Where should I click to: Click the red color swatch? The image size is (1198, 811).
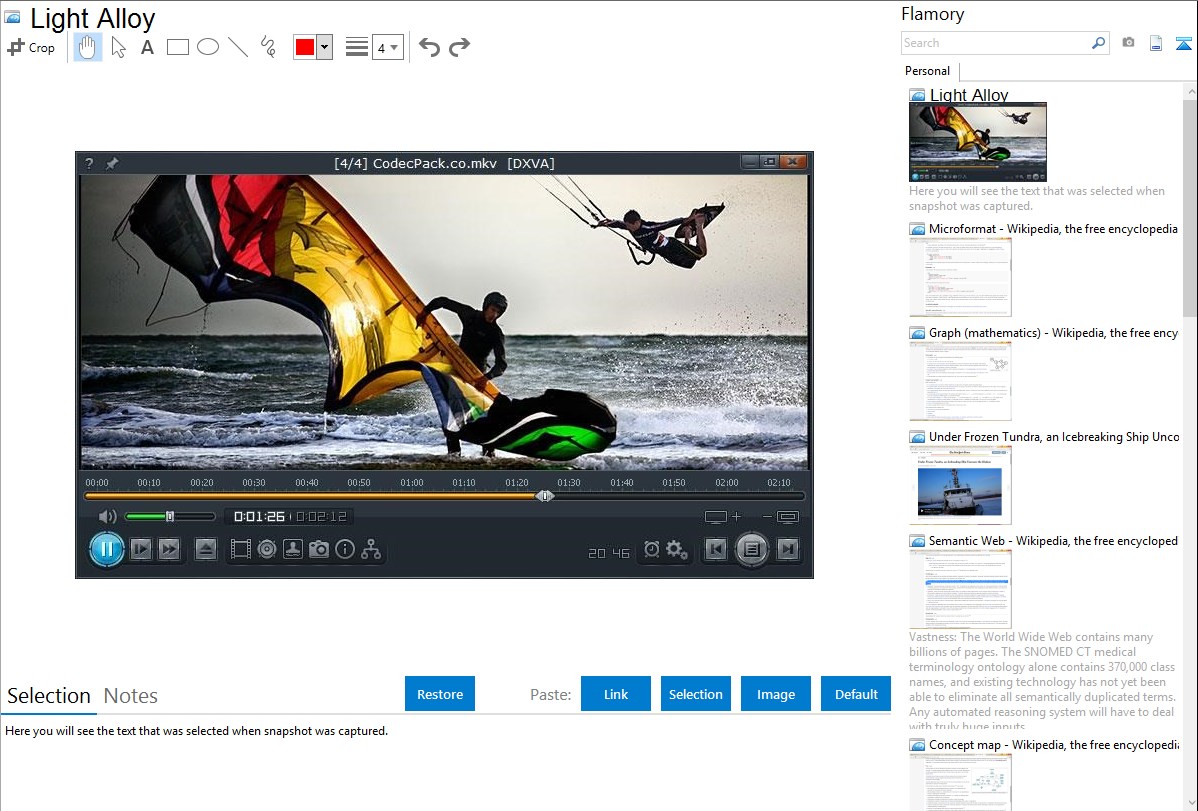click(x=305, y=47)
